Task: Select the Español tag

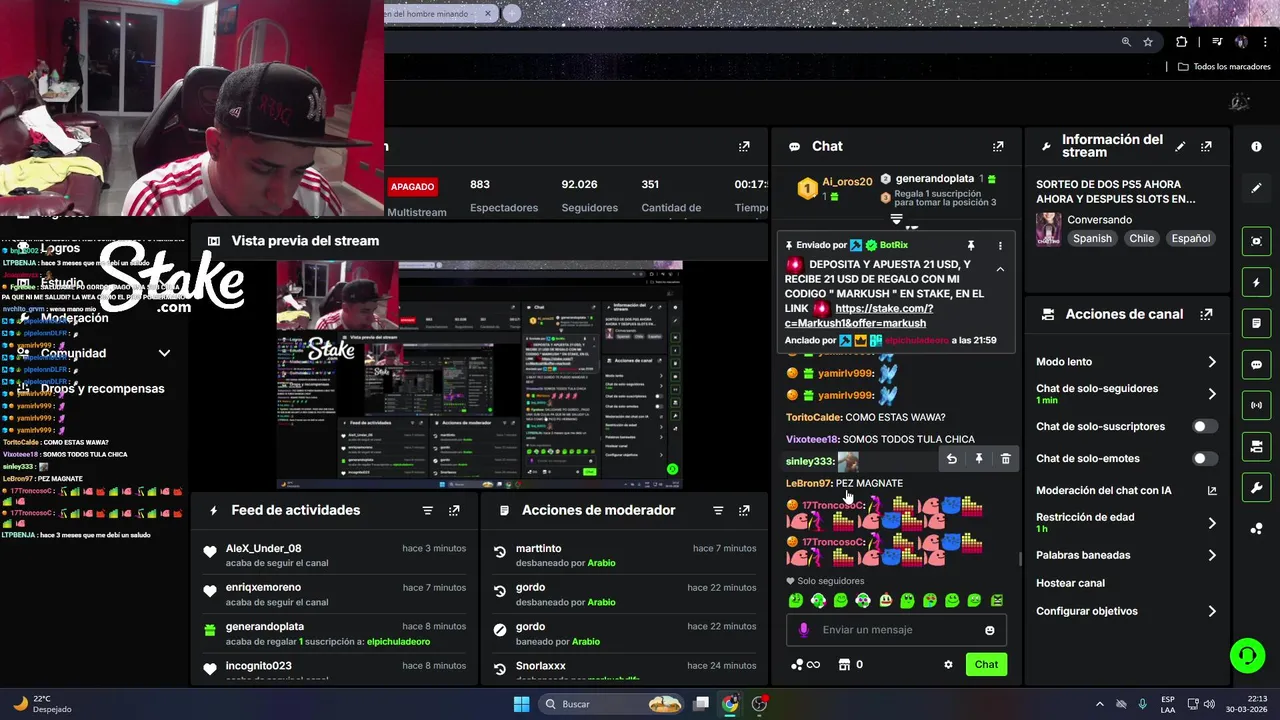Action: pyautogui.click(x=1191, y=238)
